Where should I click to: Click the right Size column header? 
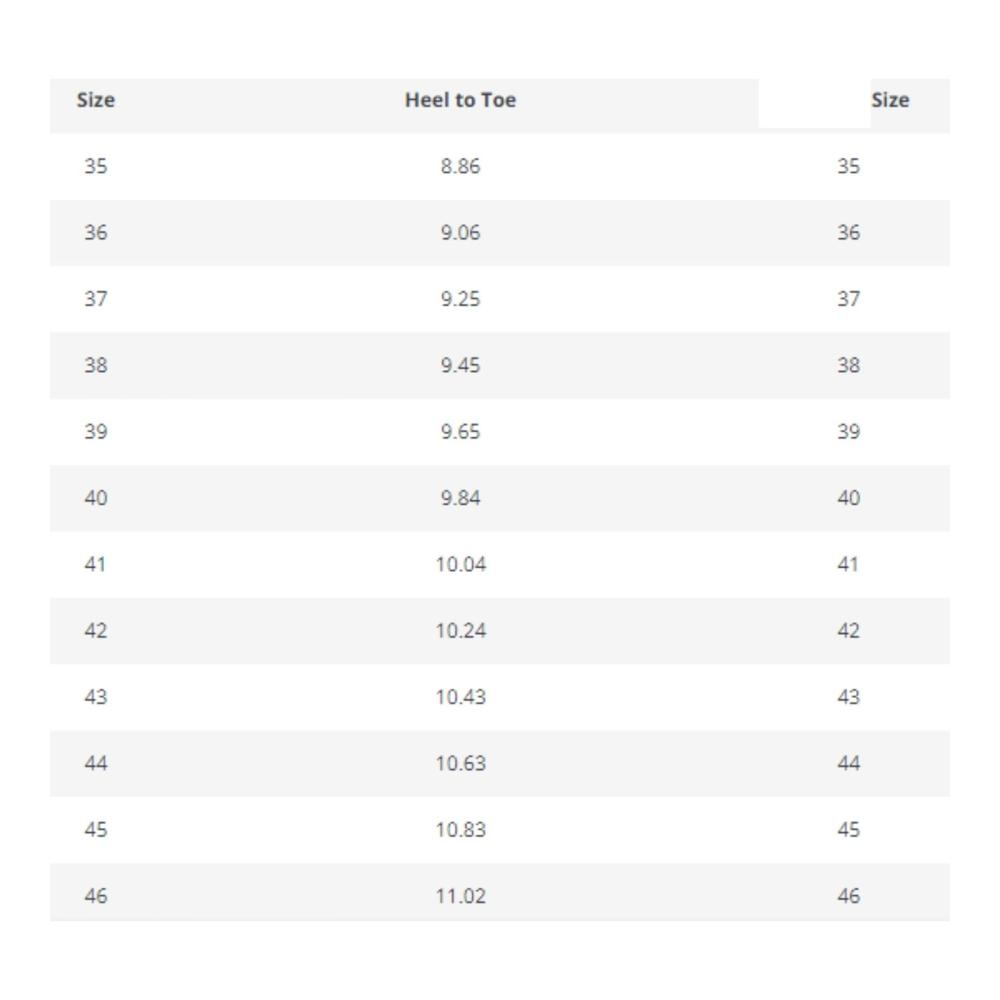(x=890, y=100)
